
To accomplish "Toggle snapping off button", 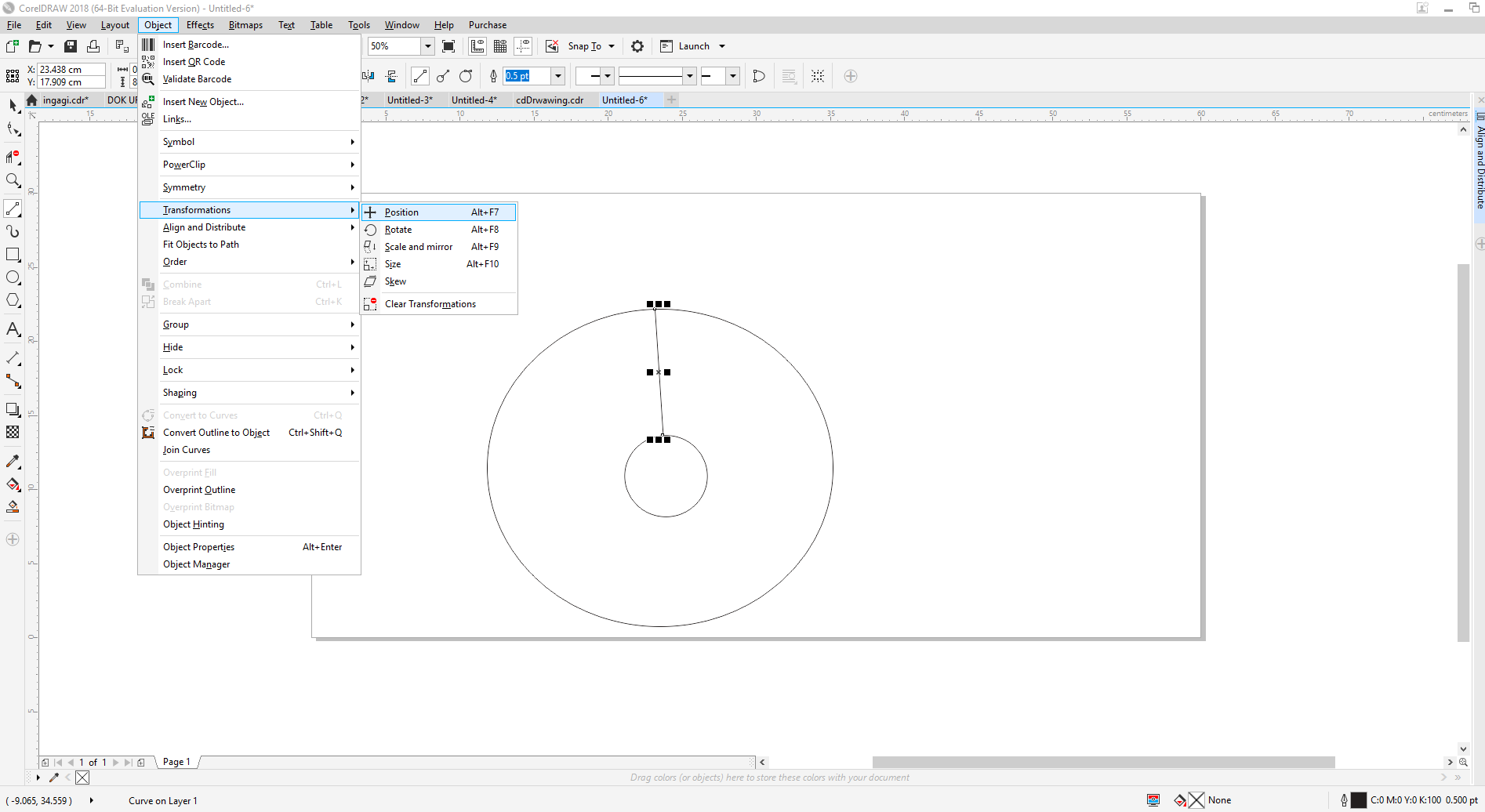I will 552,46.
